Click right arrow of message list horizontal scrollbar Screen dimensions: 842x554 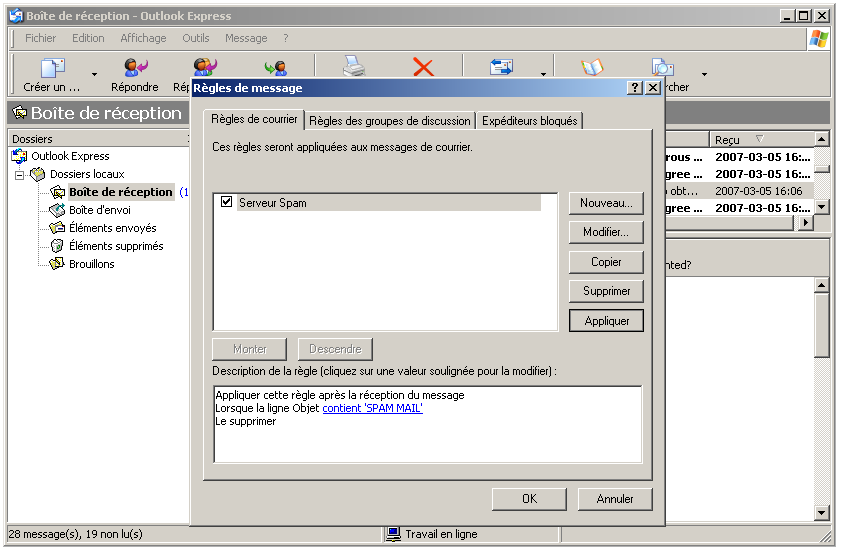[x=805, y=222]
